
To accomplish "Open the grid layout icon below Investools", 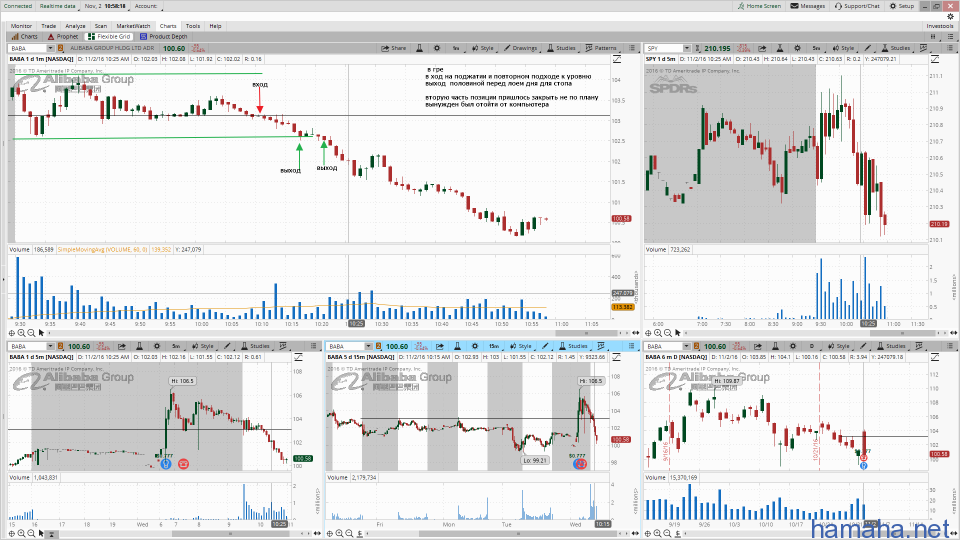I will coord(933,37).
